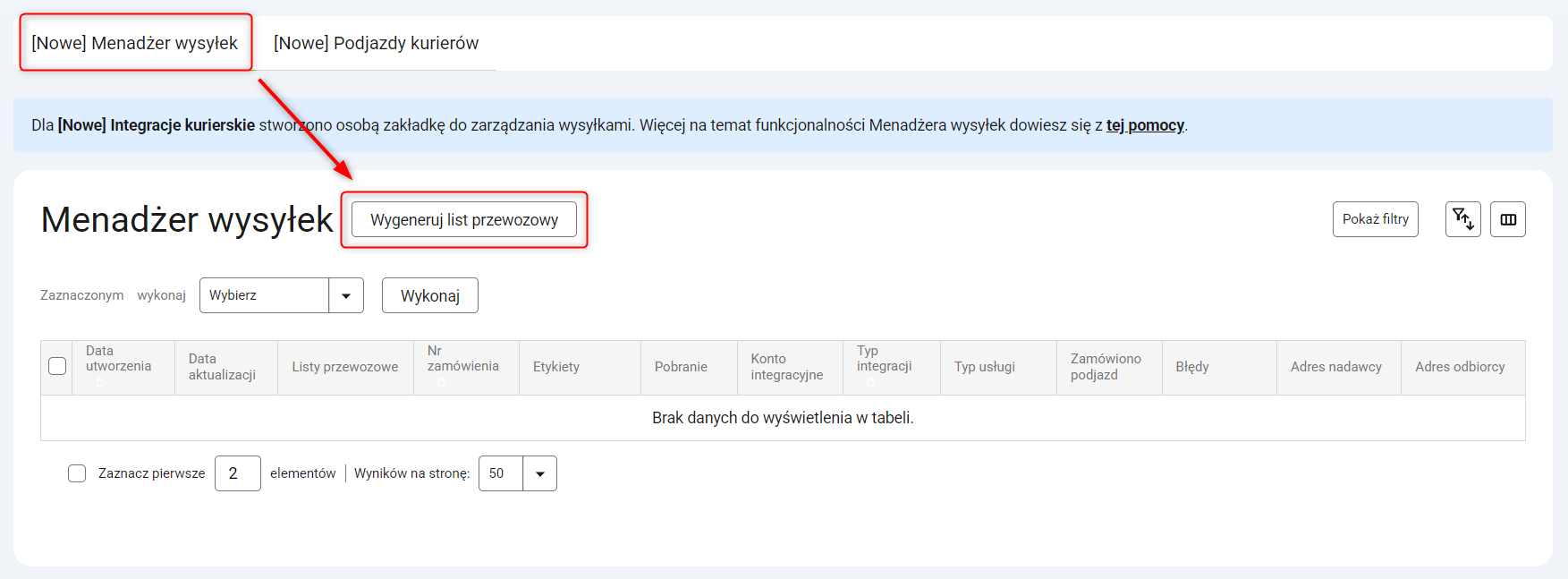Click the Listy przewozowe column header
The image size is (1568, 579).
[345, 367]
